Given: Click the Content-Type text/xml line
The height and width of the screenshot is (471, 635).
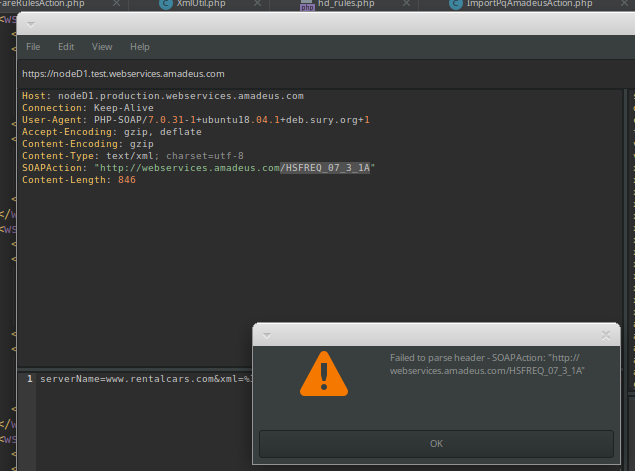Looking at the screenshot, I should pyautogui.click(x=133, y=156).
